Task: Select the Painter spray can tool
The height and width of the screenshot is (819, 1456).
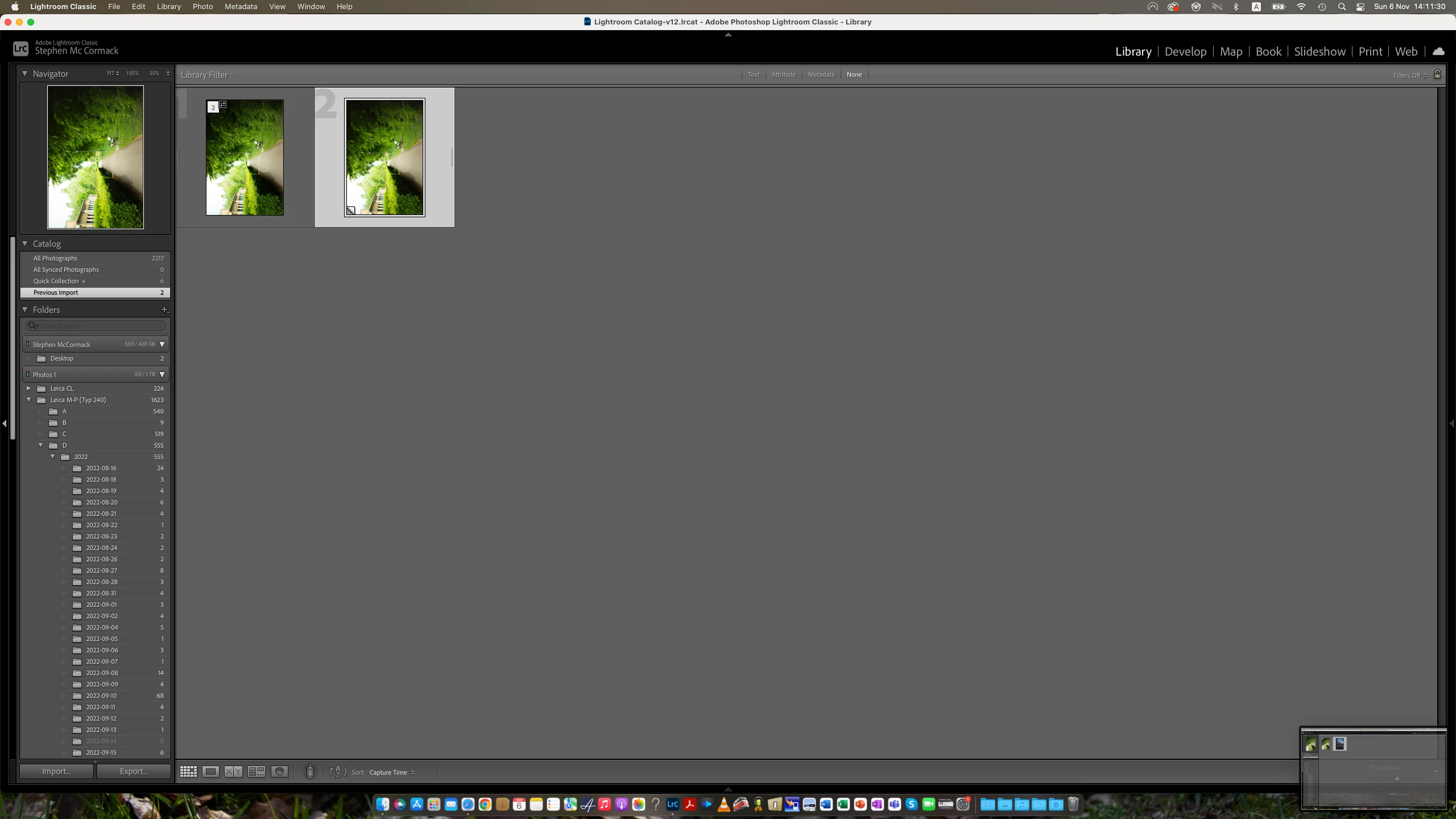Action: point(310,771)
